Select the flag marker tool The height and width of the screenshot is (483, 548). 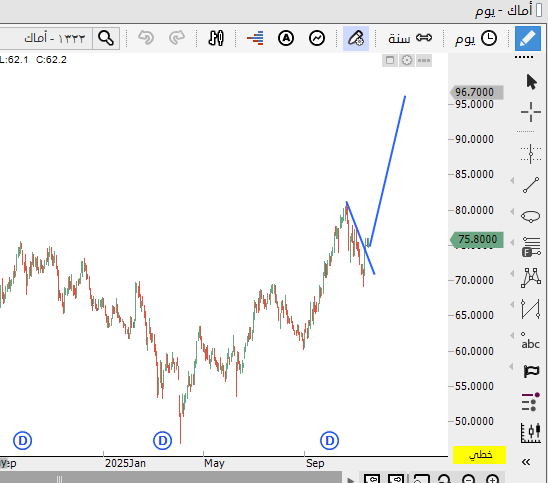click(531, 371)
